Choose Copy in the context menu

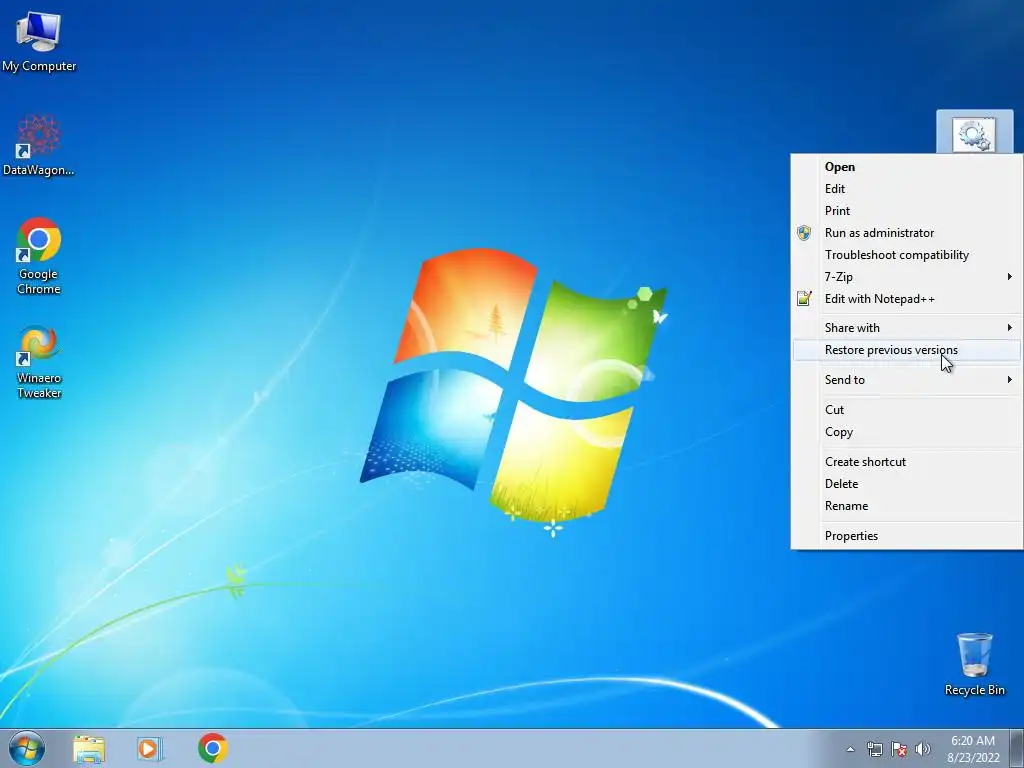(x=907, y=432)
